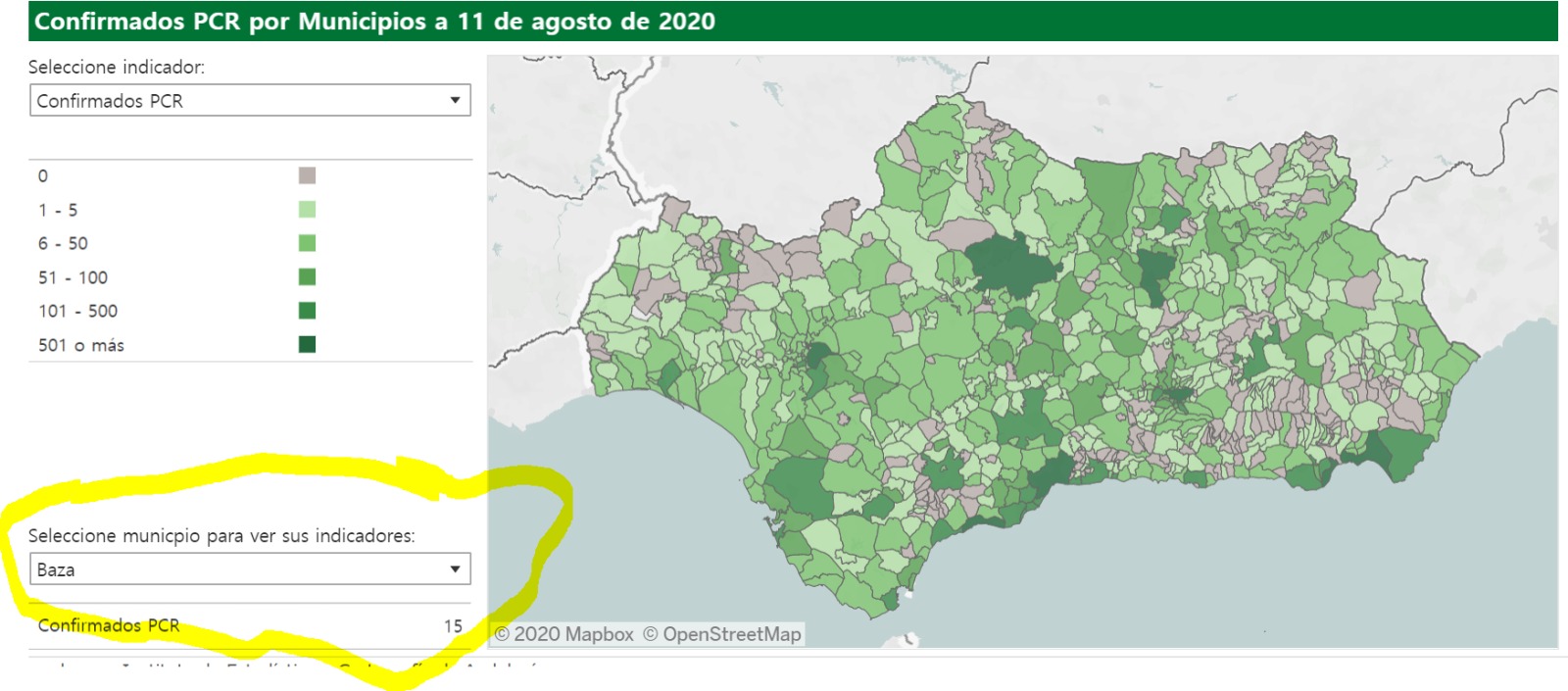The image size is (1568, 691).
Task: Click the "Seleccione indicador" label
Action: [x=117, y=67]
